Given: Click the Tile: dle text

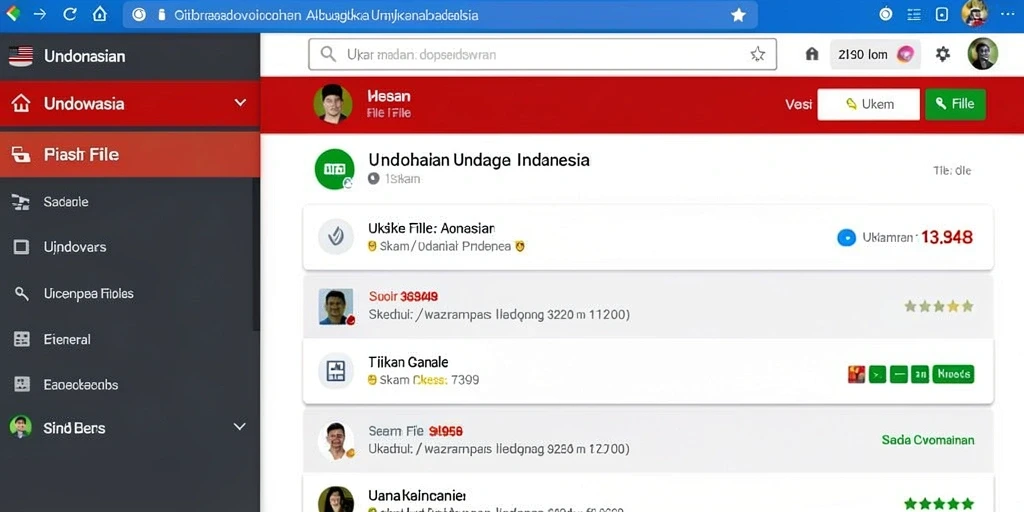Looking at the screenshot, I should click(952, 171).
